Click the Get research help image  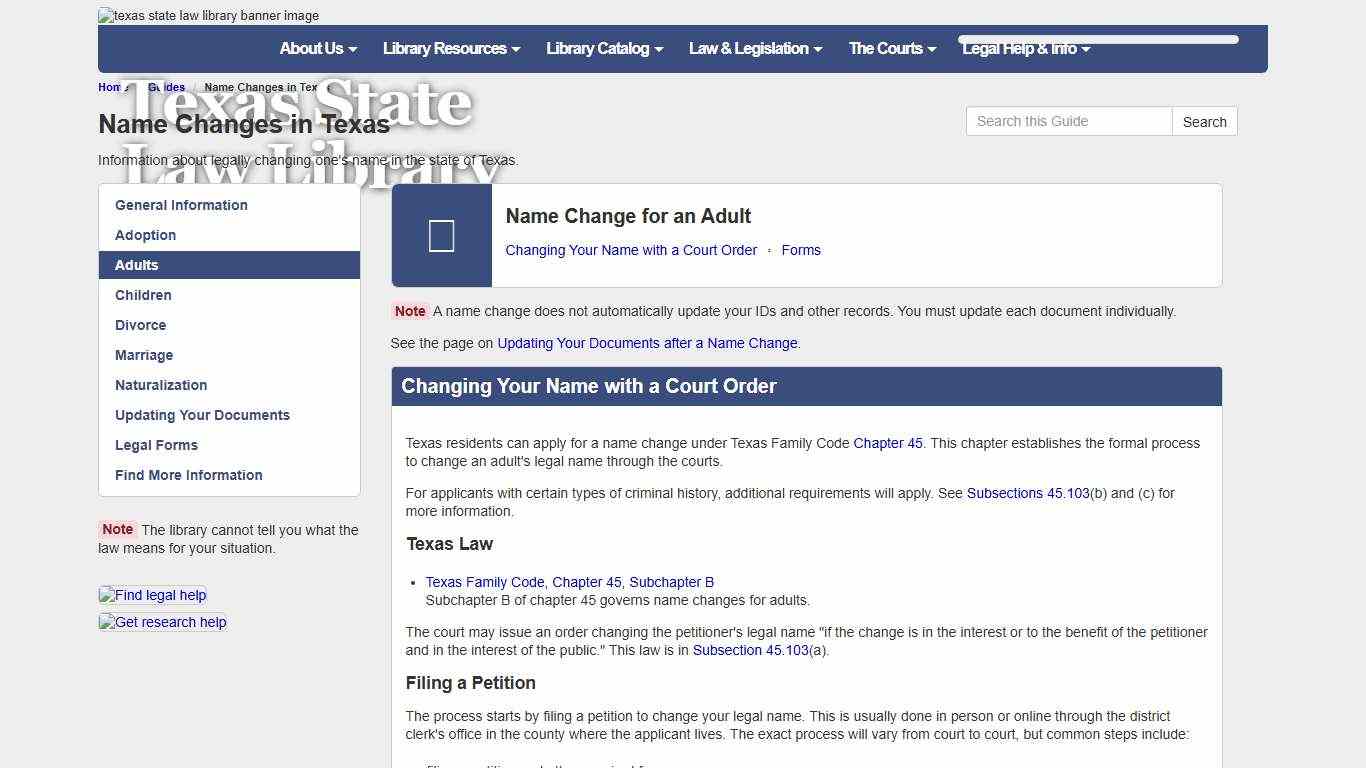pyautogui.click(x=162, y=622)
